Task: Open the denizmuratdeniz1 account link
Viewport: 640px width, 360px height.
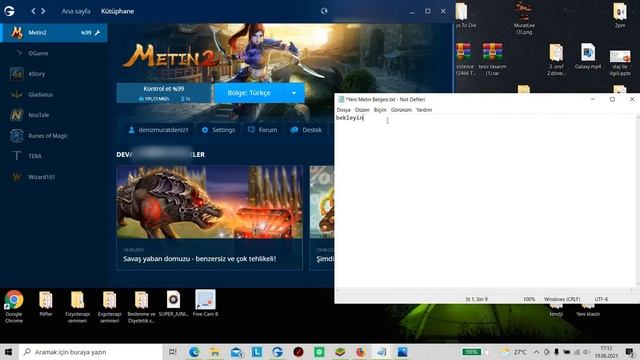Action: coord(158,130)
